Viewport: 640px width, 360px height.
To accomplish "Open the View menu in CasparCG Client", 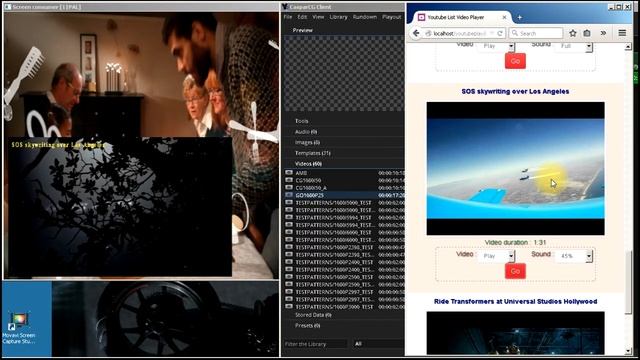I will pos(318,17).
